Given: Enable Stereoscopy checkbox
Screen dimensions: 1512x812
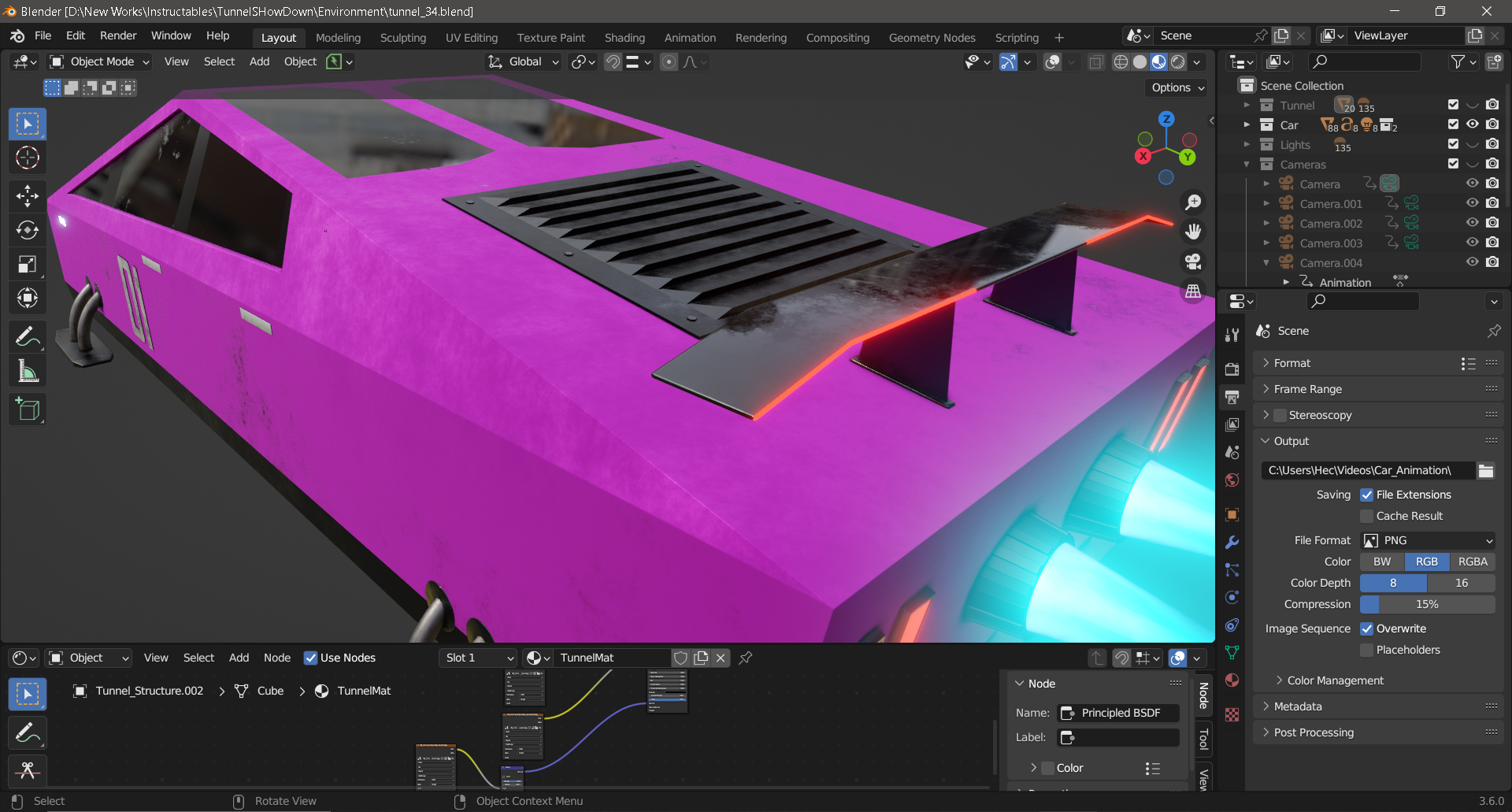Looking at the screenshot, I should [x=1280, y=415].
